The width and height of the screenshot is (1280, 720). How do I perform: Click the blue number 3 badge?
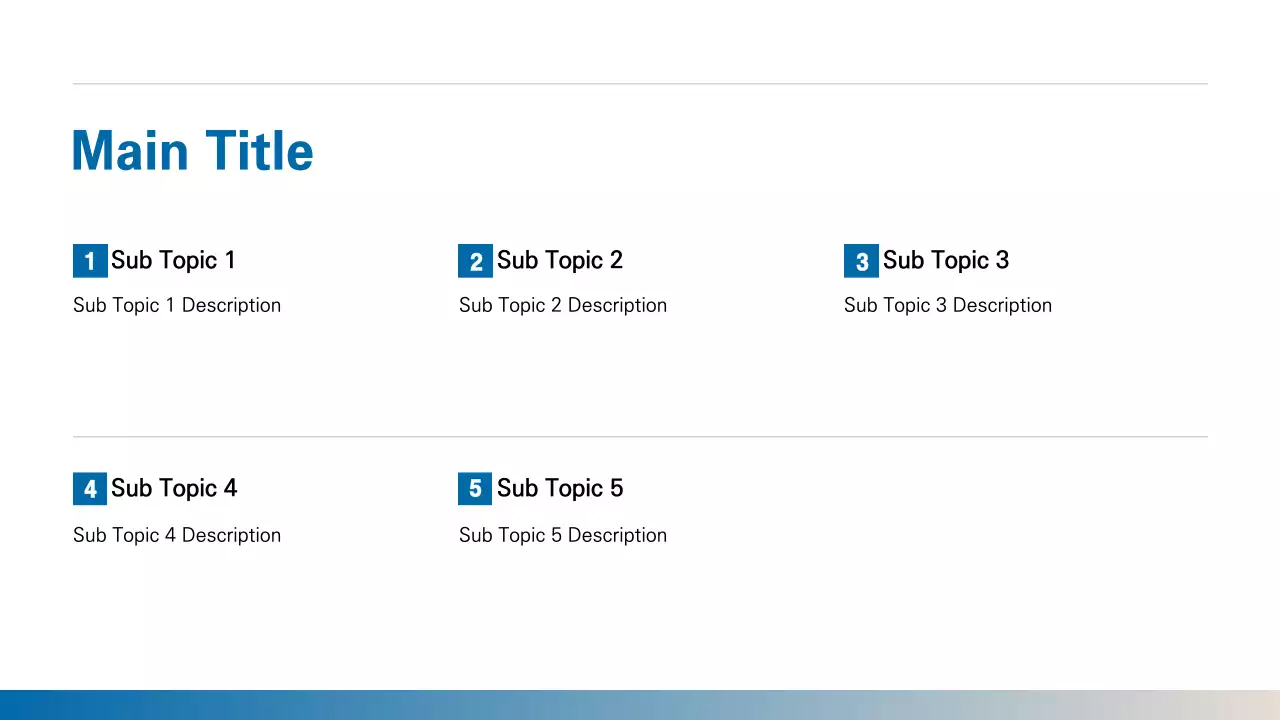tap(861, 261)
